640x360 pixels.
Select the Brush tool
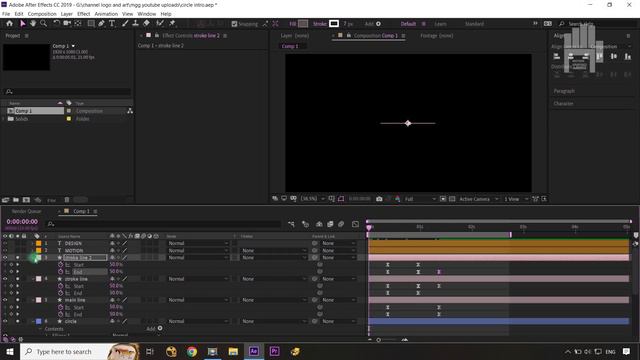point(125,24)
